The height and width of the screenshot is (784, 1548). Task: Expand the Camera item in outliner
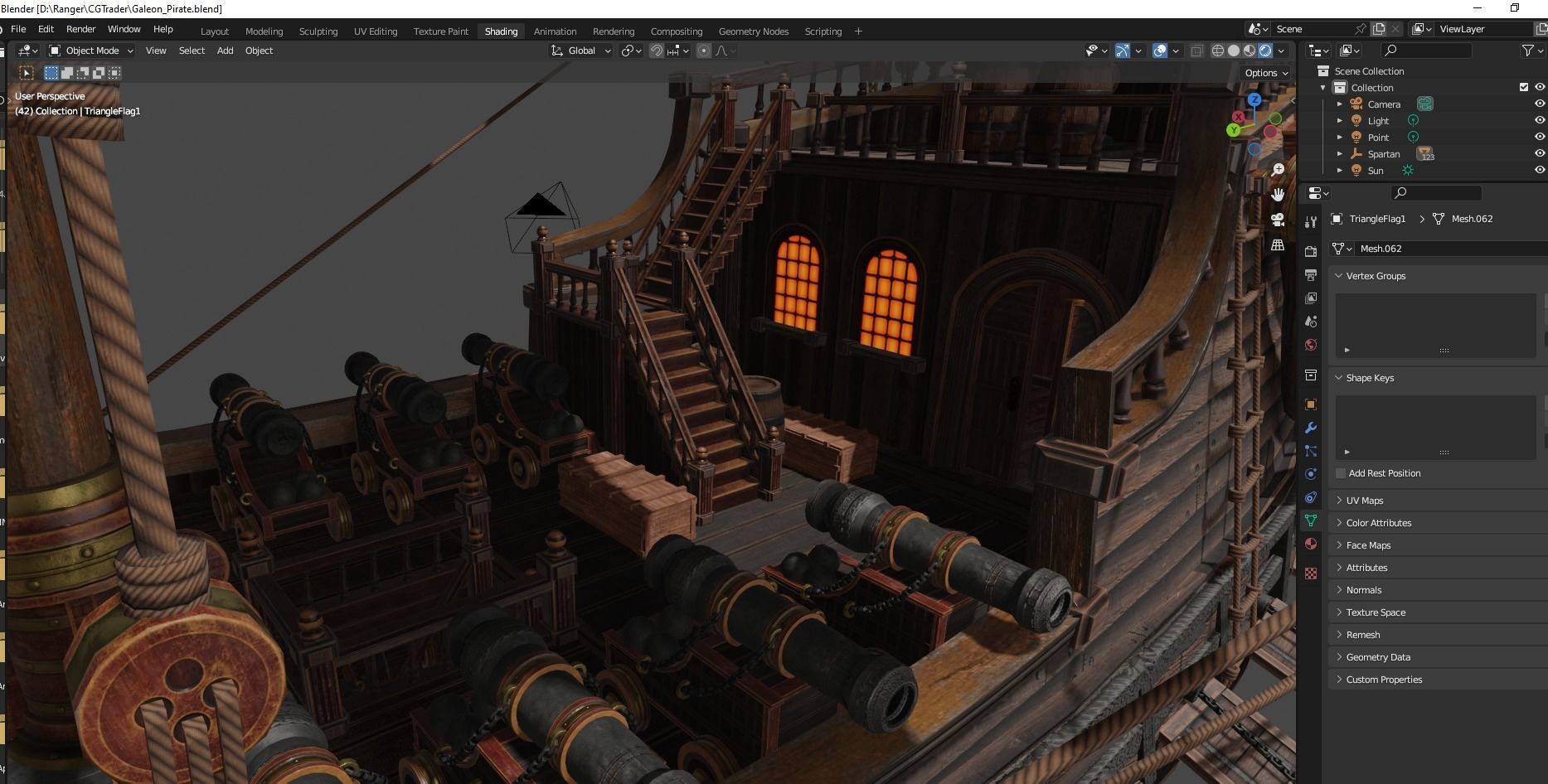1339,104
